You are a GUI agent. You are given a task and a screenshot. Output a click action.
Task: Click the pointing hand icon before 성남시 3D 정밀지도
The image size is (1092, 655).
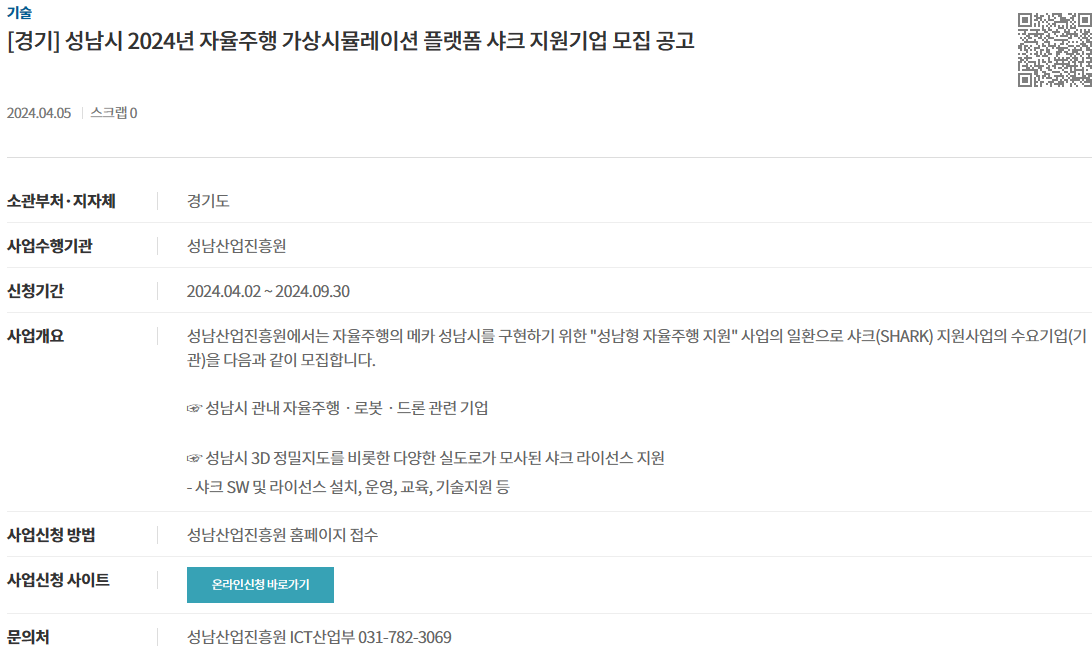194,458
